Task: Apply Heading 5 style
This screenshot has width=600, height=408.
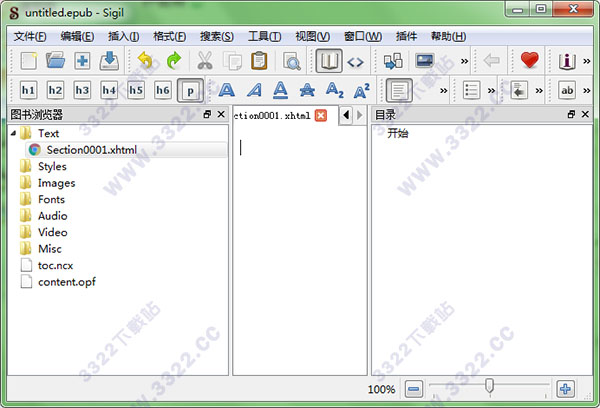Action: pyautogui.click(x=136, y=90)
